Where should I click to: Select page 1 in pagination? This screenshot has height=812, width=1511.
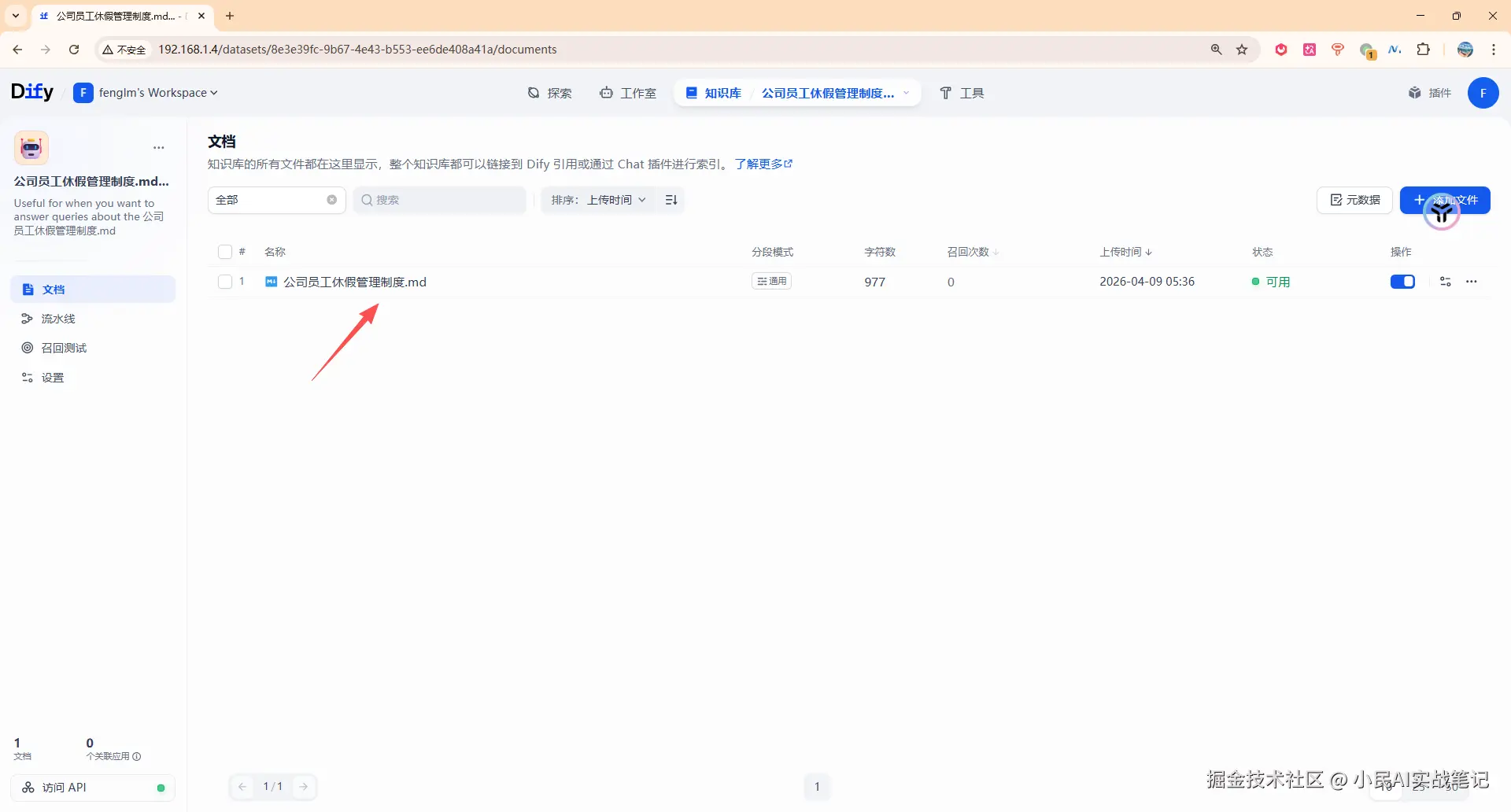817,787
